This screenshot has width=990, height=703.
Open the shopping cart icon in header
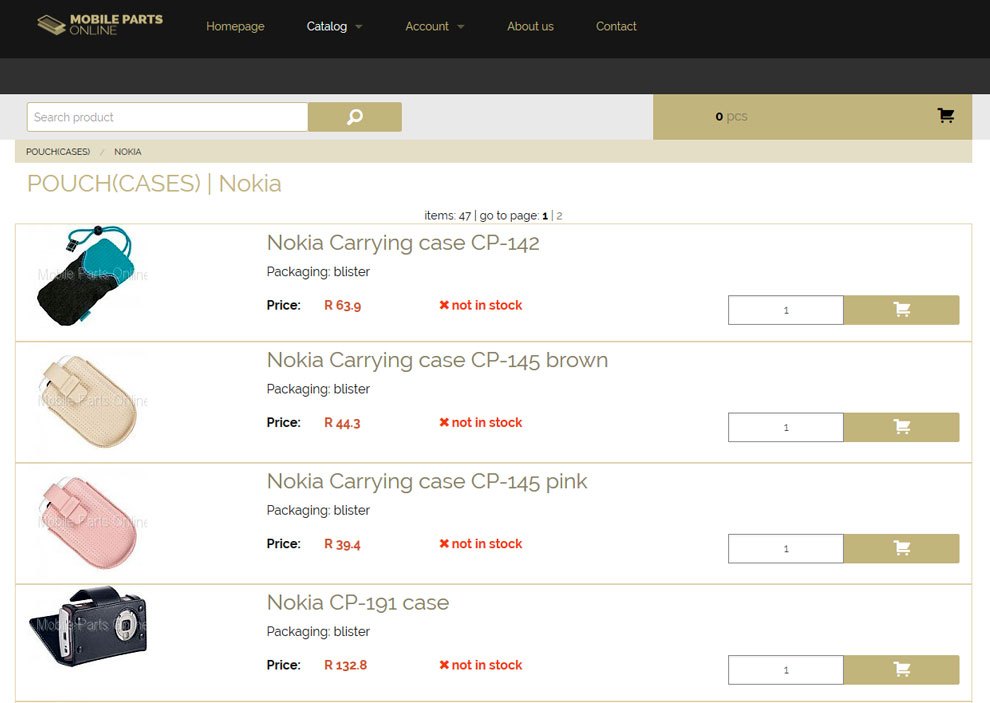coord(945,116)
